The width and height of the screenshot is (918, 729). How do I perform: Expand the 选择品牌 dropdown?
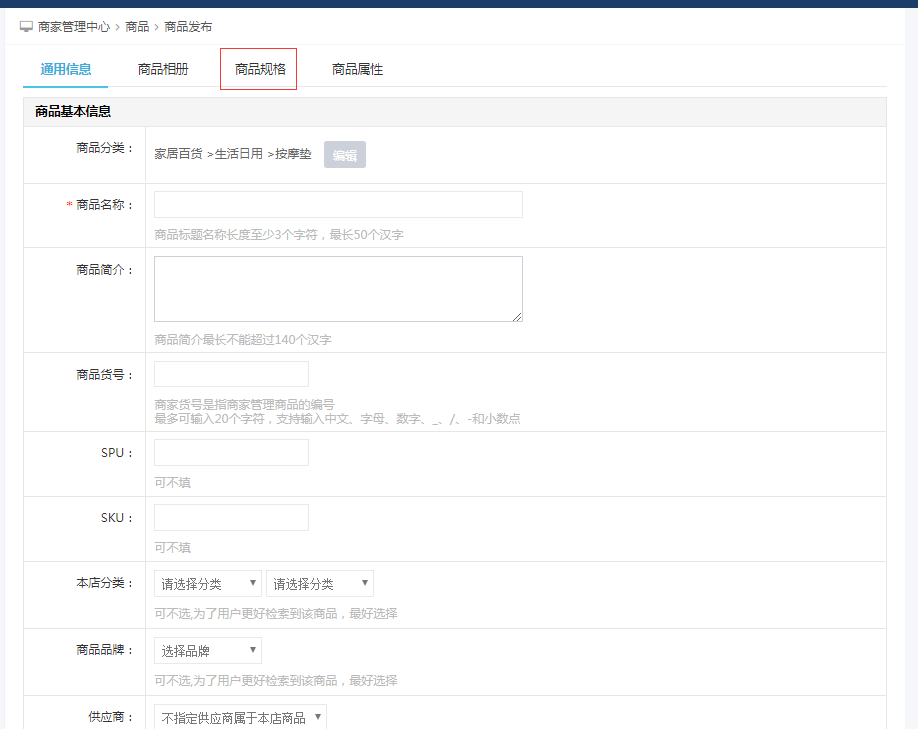tap(208, 651)
